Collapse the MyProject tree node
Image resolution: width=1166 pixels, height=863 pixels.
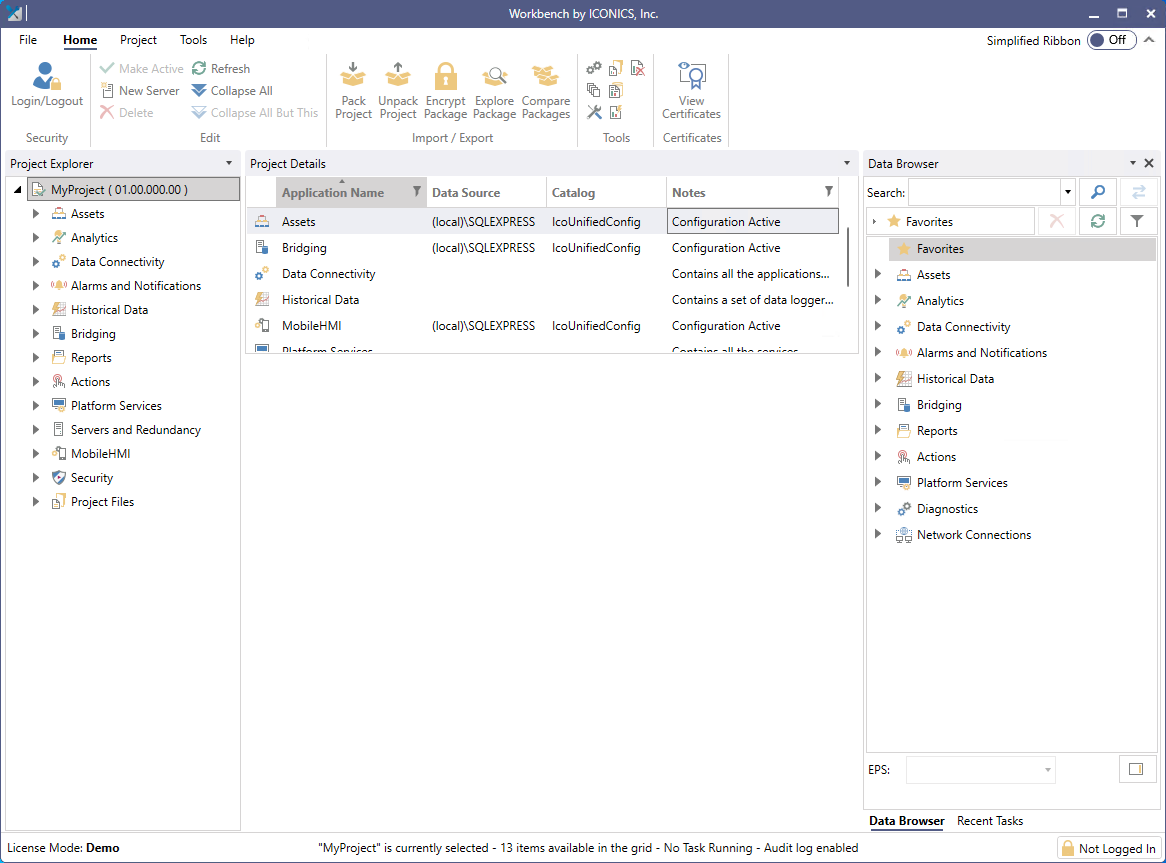(18, 190)
